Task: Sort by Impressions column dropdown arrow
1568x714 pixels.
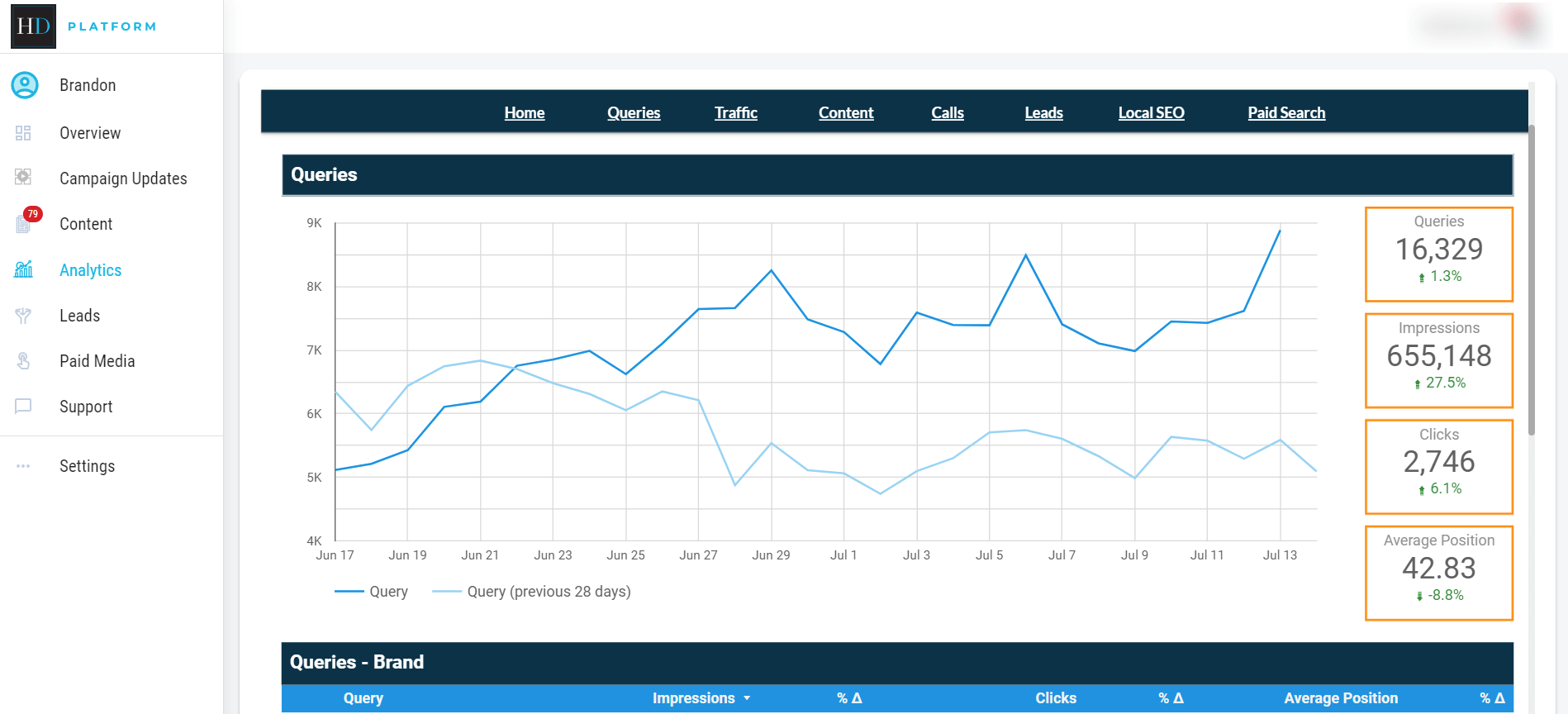Action: point(747,698)
